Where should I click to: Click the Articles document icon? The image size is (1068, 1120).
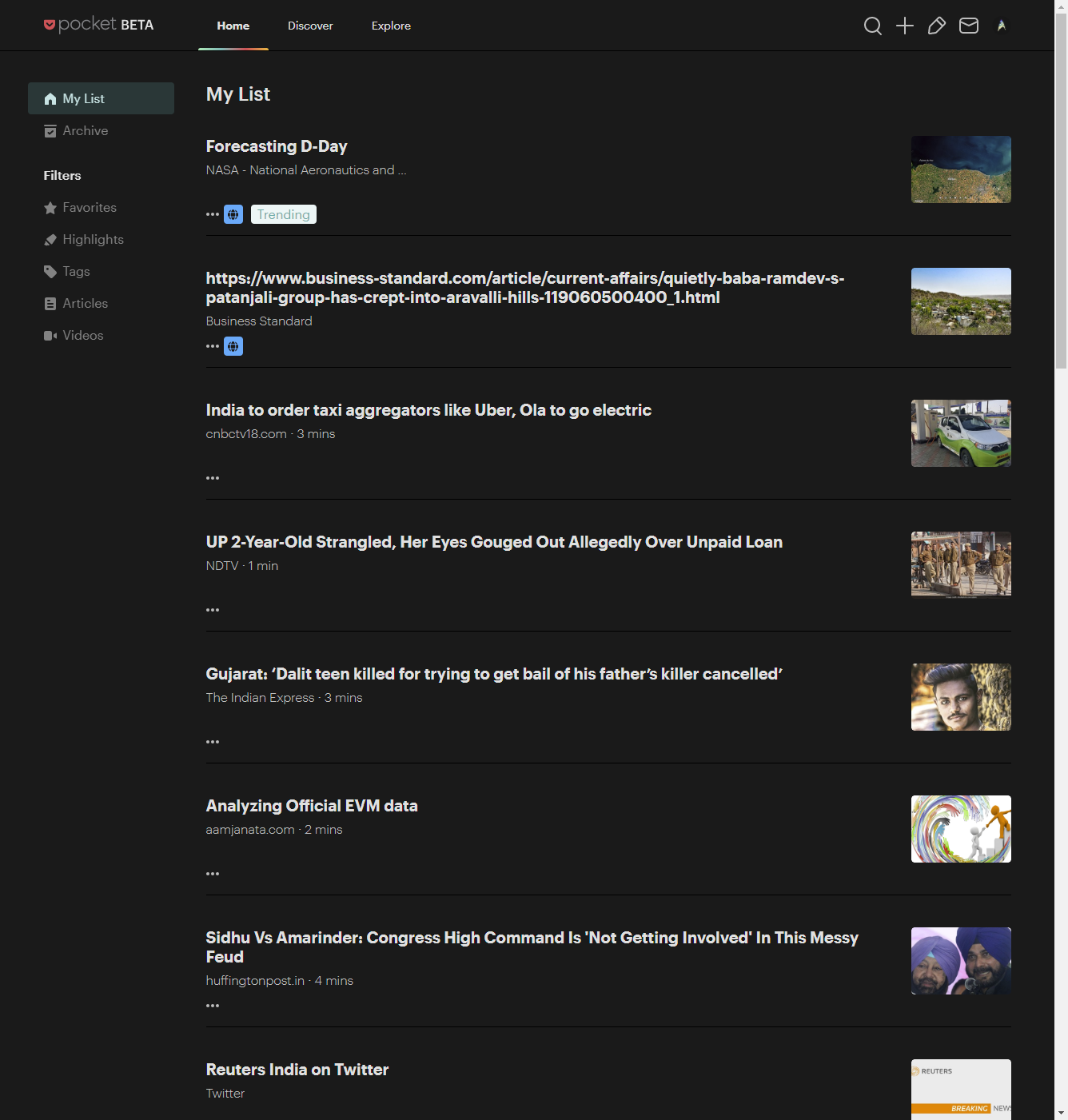pos(50,304)
